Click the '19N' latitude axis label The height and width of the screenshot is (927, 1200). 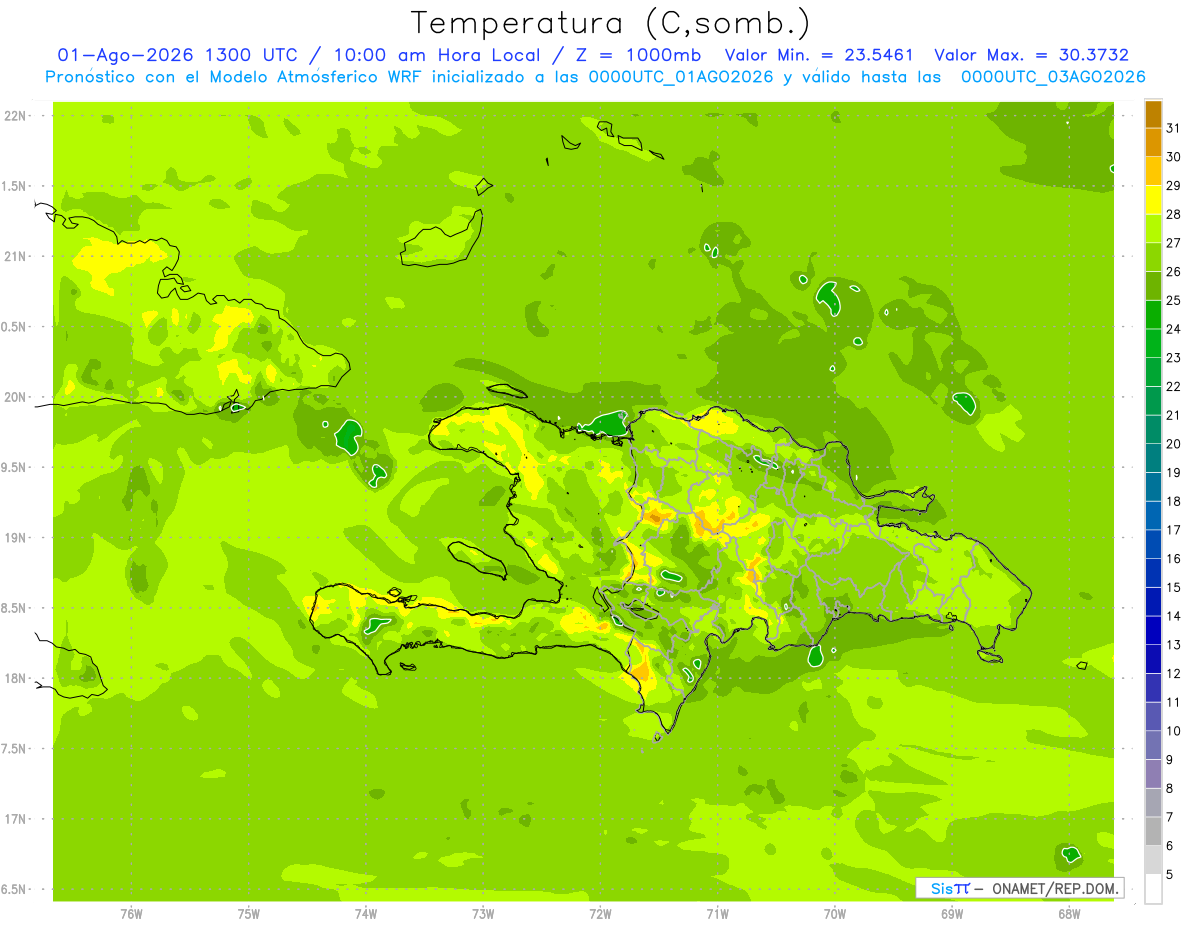[14, 538]
